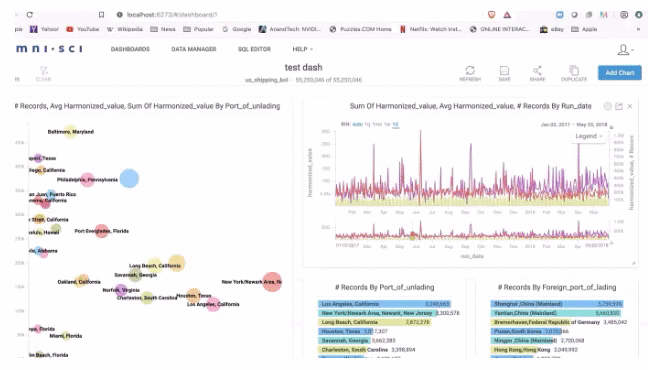Open the HELP dropdown menu
Viewport: 648px width, 370px height.
(x=303, y=49)
